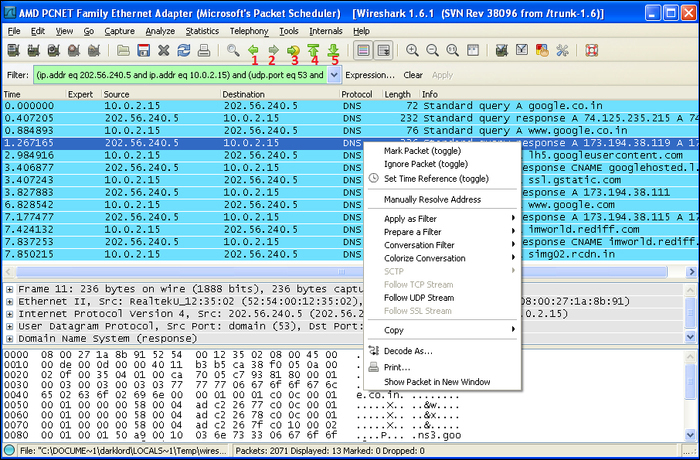Toggle auto scroll in live capture
The width and height of the screenshot is (700, 460).
383,50
